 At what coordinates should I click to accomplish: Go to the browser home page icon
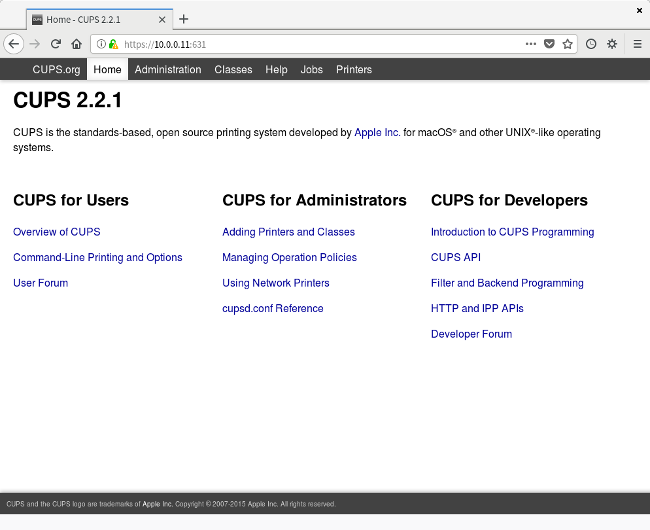(x=76, y=44)
